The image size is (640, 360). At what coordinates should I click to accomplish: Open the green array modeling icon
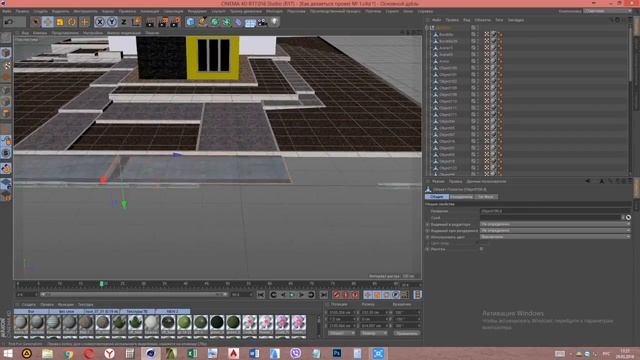(x=226, y=22)
